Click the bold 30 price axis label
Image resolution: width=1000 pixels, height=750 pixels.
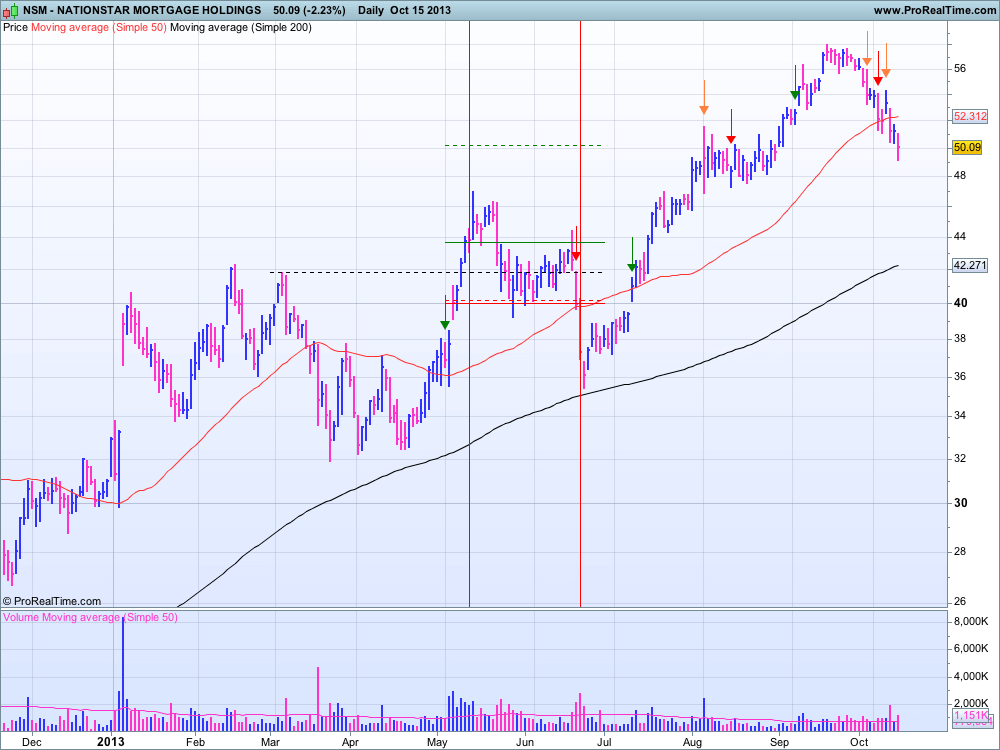[960, 503]
